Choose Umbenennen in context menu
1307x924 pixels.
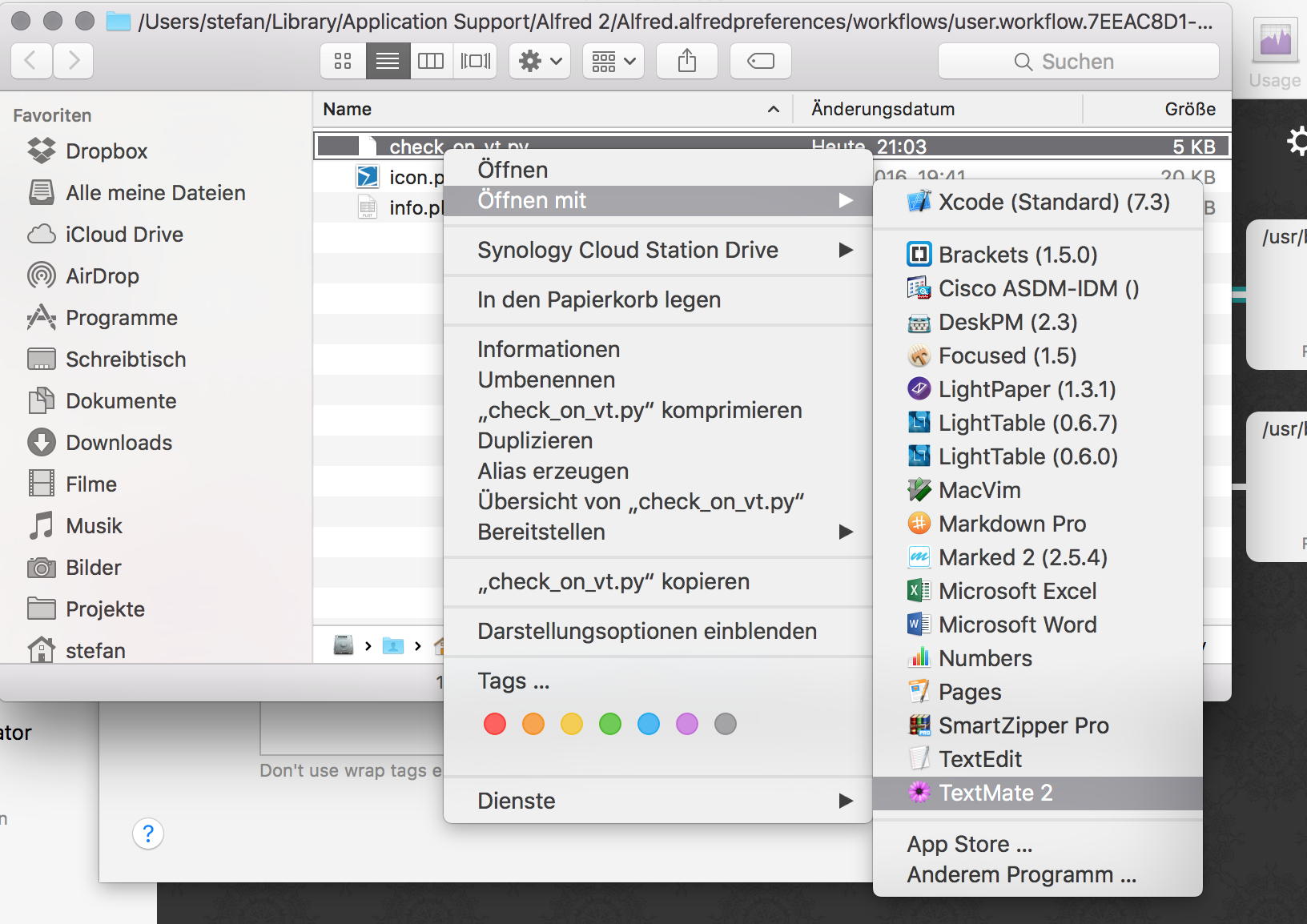pyautogui.click(x=658, y=380)
